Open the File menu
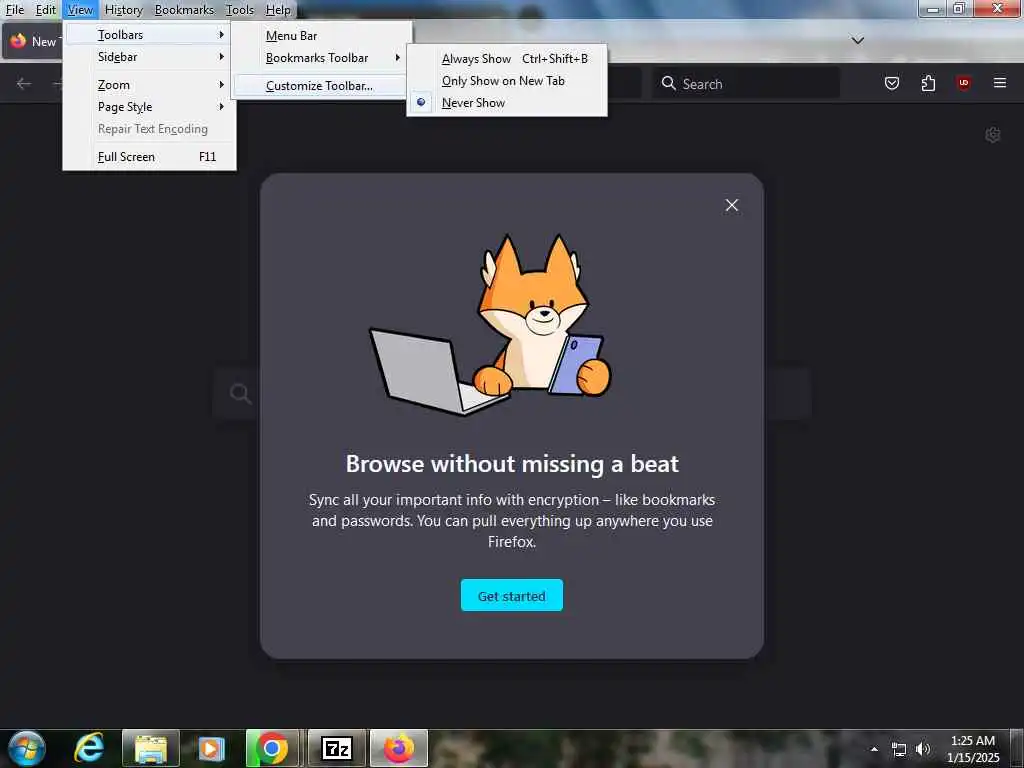This screenshot has width=1024, height=768. click(x=14, y=10)
